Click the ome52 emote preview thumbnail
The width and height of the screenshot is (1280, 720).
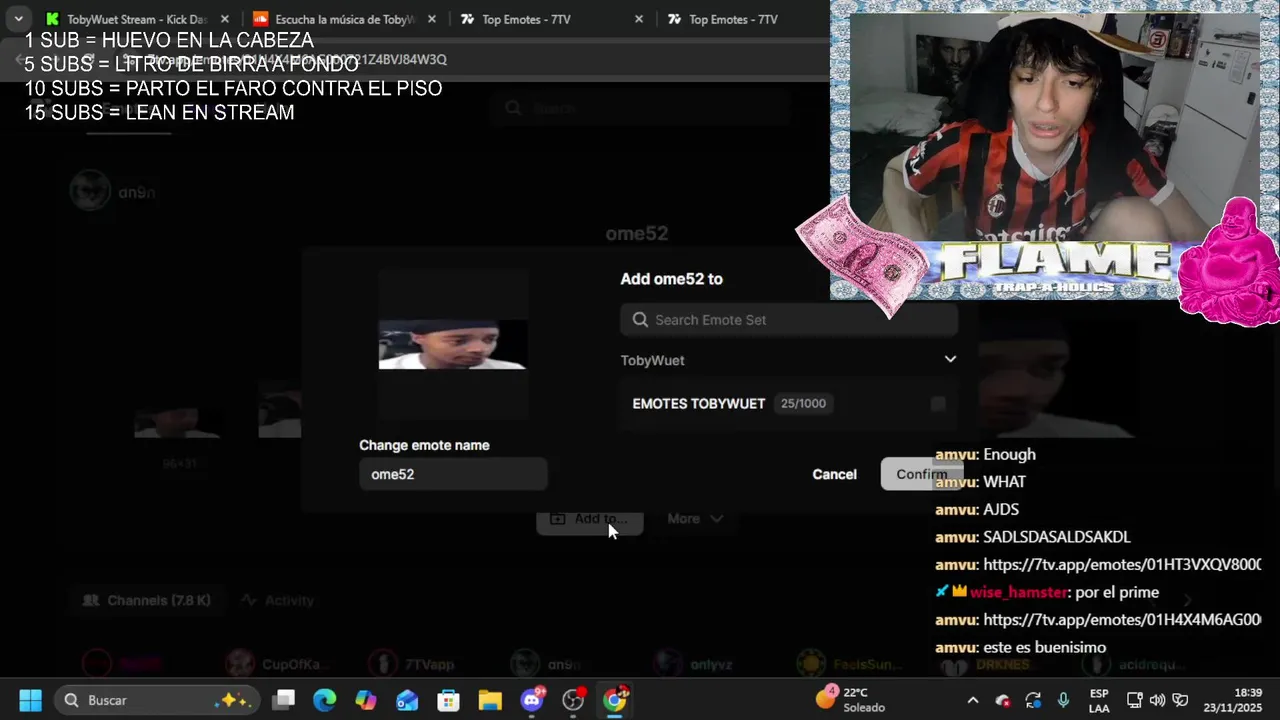coord(452,345)
